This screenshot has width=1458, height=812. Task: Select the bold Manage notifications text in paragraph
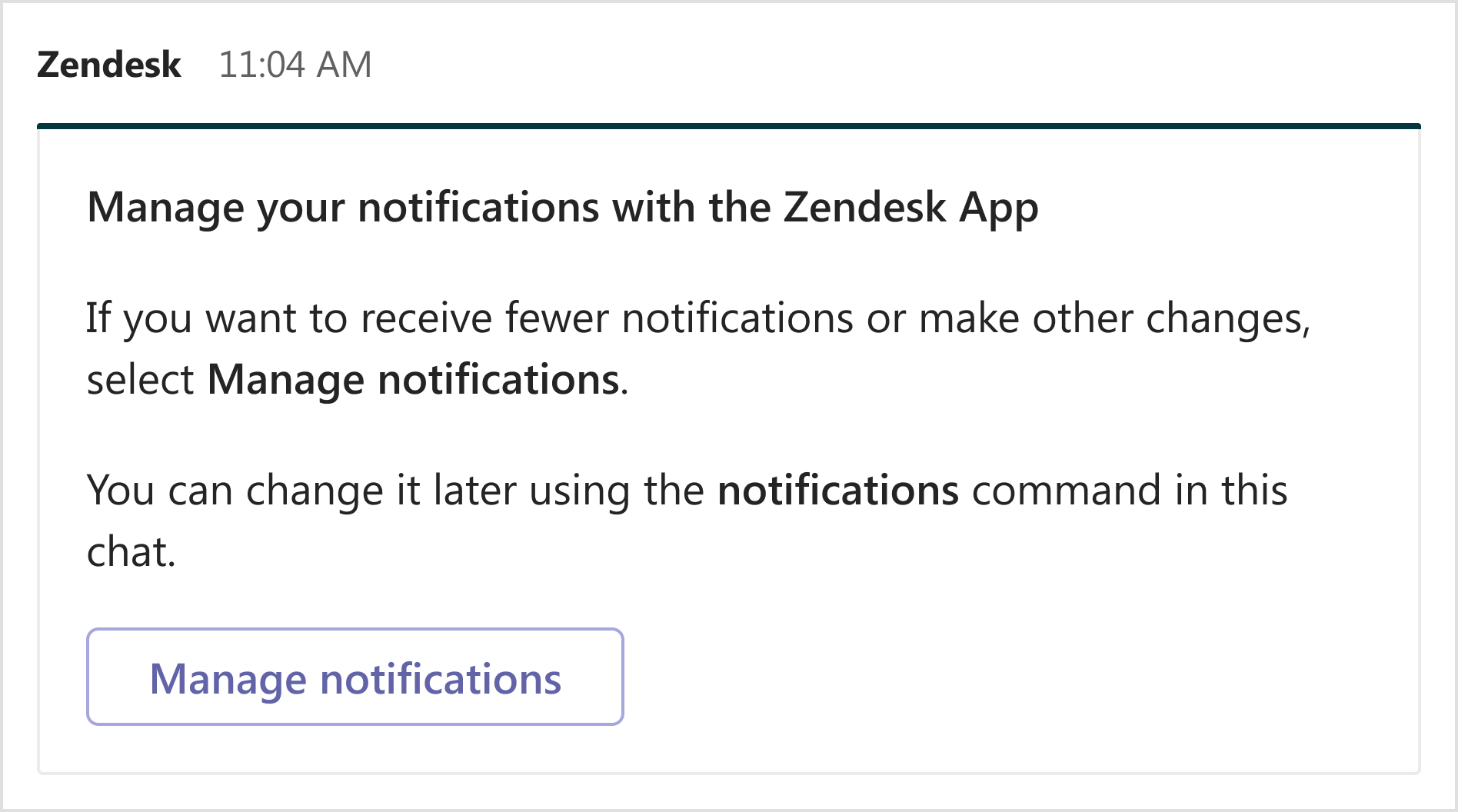[411, 378]
